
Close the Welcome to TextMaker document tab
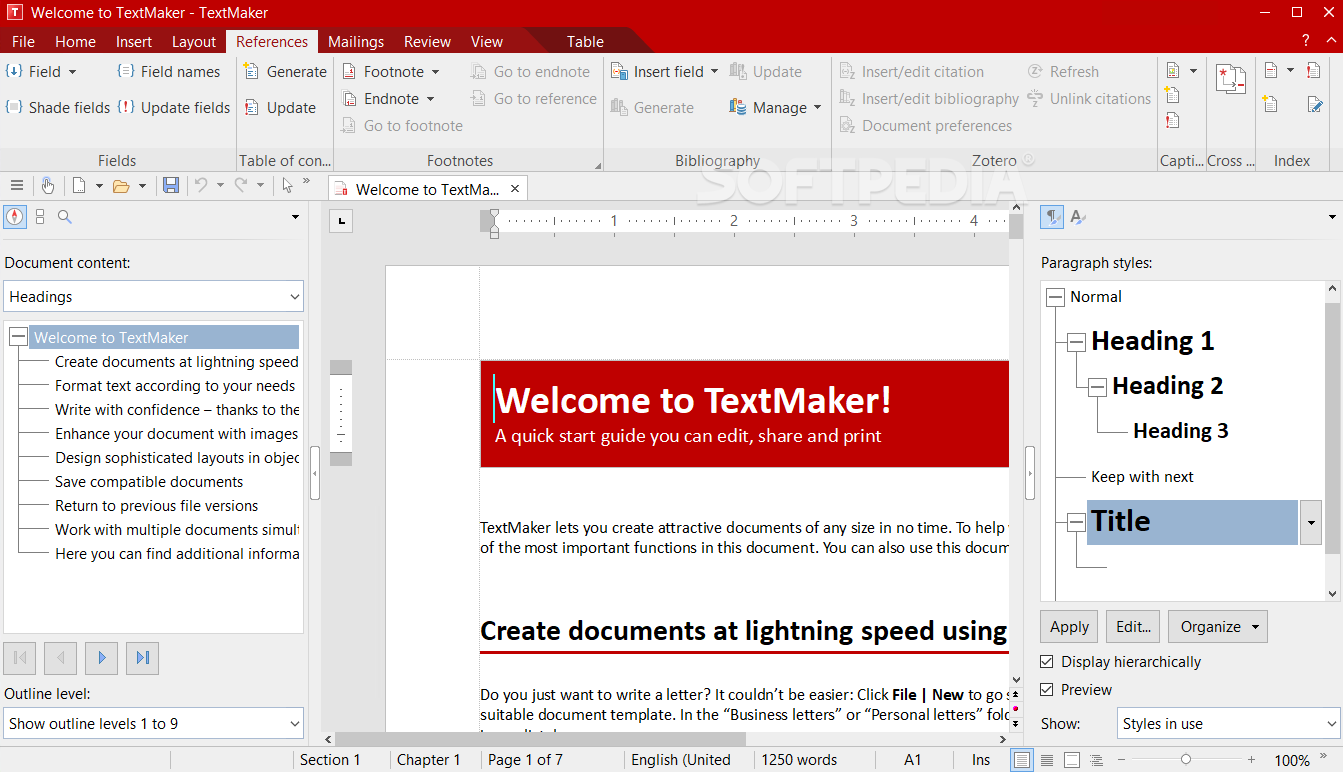pyautogui.click(x=515, y=188)
